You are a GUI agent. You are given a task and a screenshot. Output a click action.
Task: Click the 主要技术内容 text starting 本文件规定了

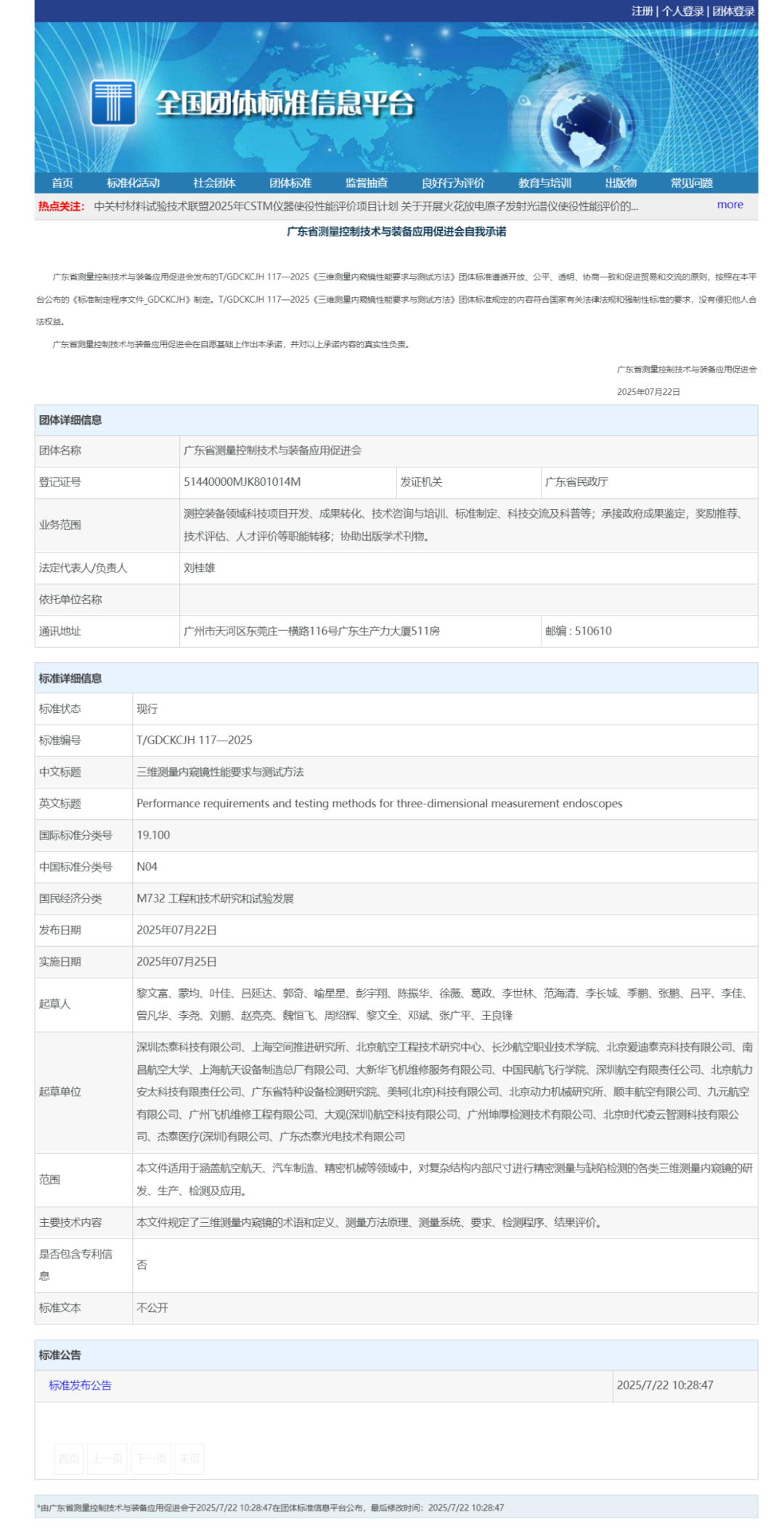[369, 1222]
